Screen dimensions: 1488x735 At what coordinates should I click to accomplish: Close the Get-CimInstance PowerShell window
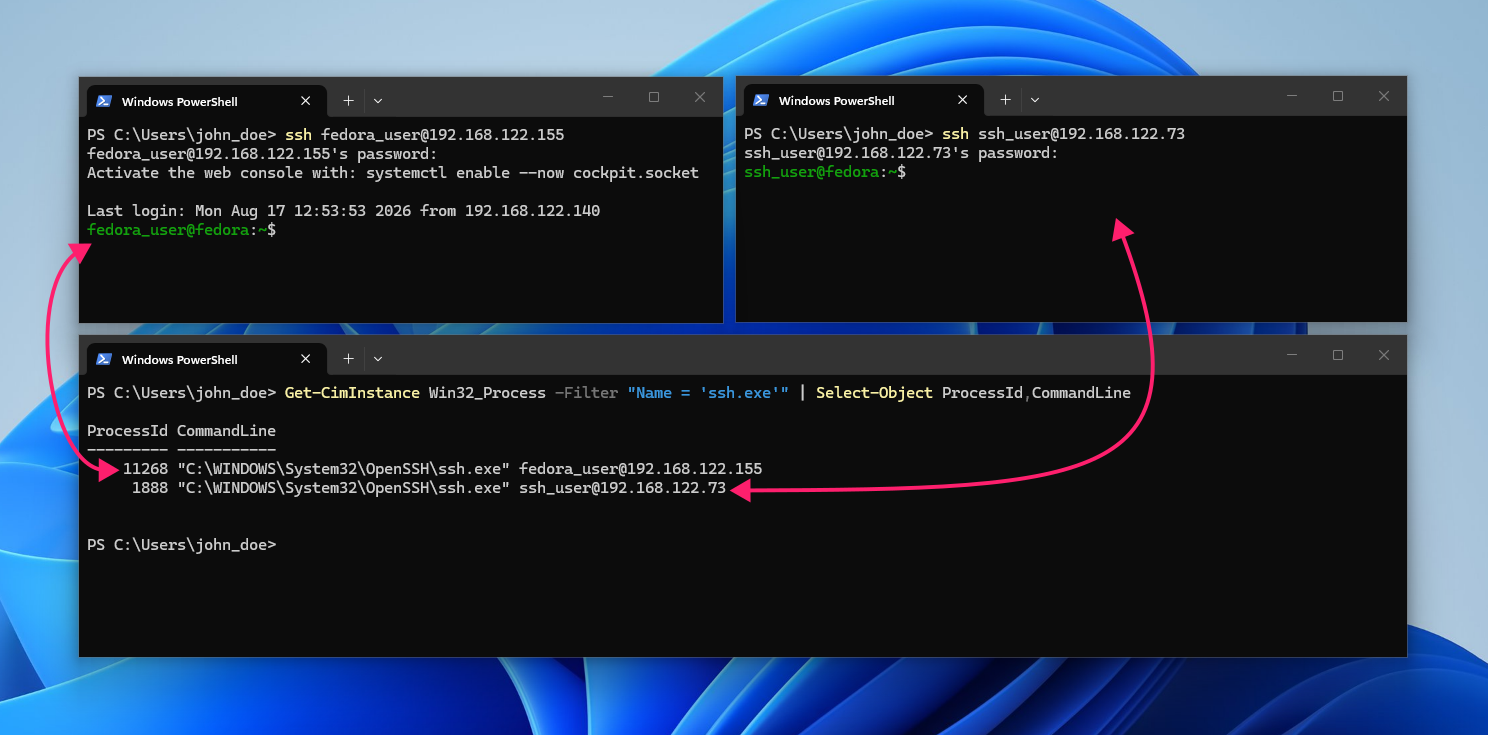click(x=1384, y=355)
